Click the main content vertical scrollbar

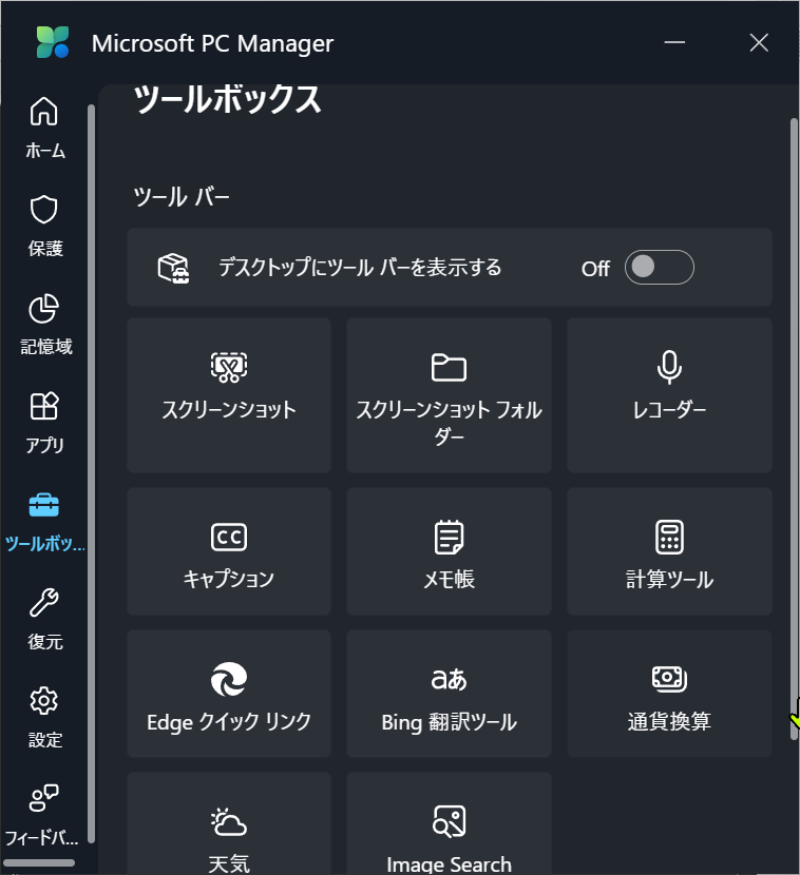click(x=794, y=420)
